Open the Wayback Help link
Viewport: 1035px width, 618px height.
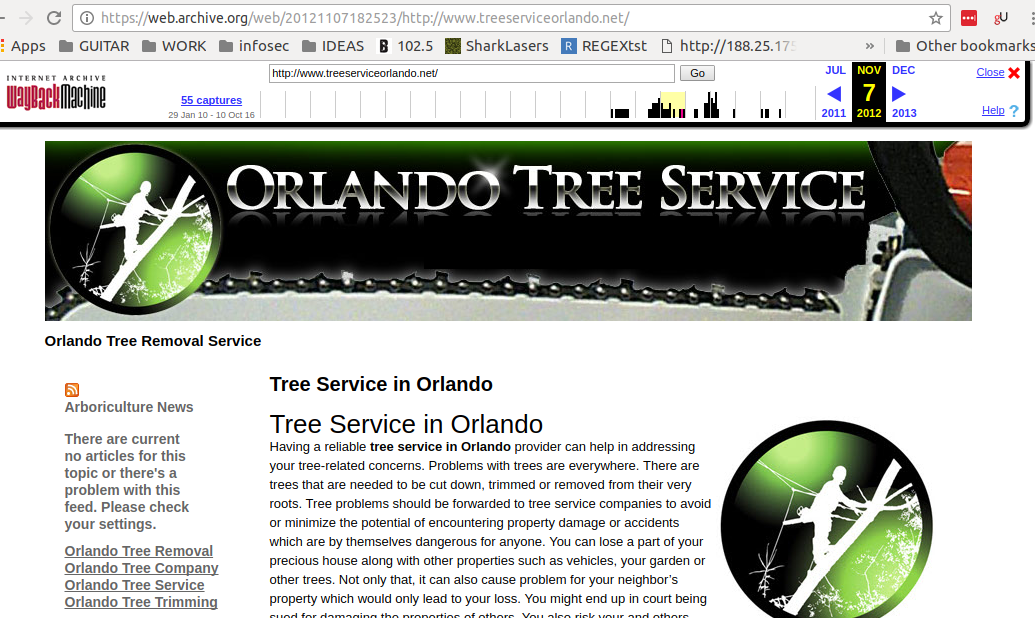point(993,110)
